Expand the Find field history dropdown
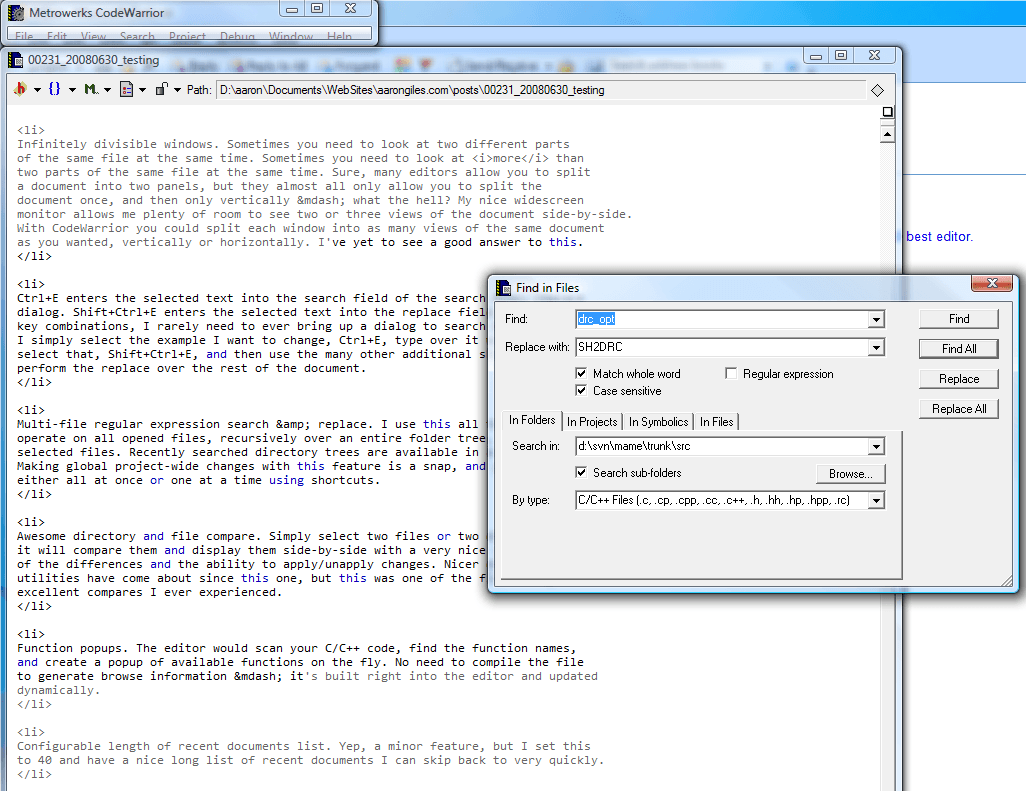The width and height of the screenshot is (1026, 791). point(876,320)
